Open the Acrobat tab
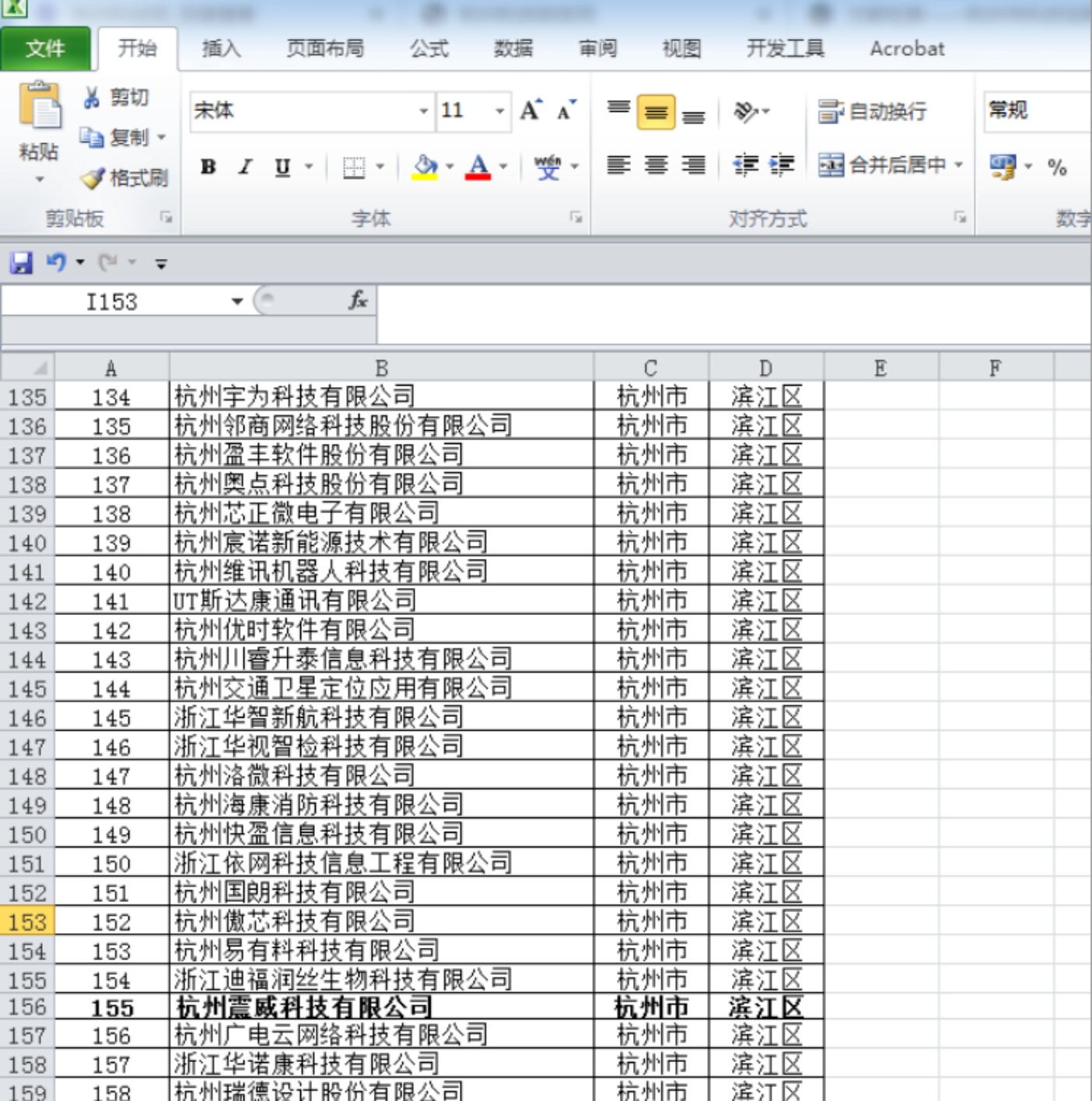 click(907, 49)
